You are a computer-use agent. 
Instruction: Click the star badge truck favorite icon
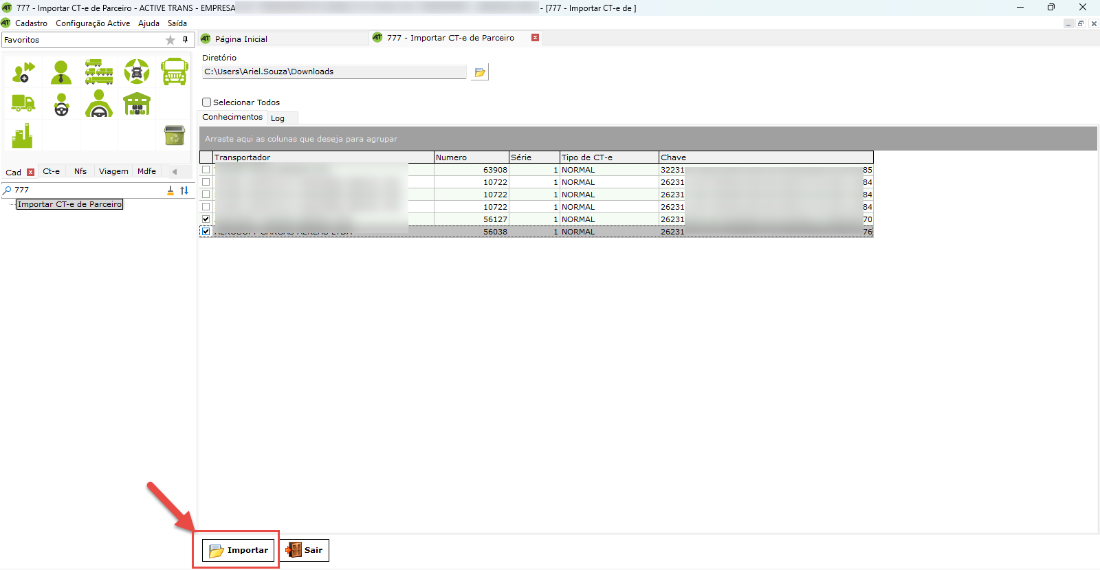point(137,72)
